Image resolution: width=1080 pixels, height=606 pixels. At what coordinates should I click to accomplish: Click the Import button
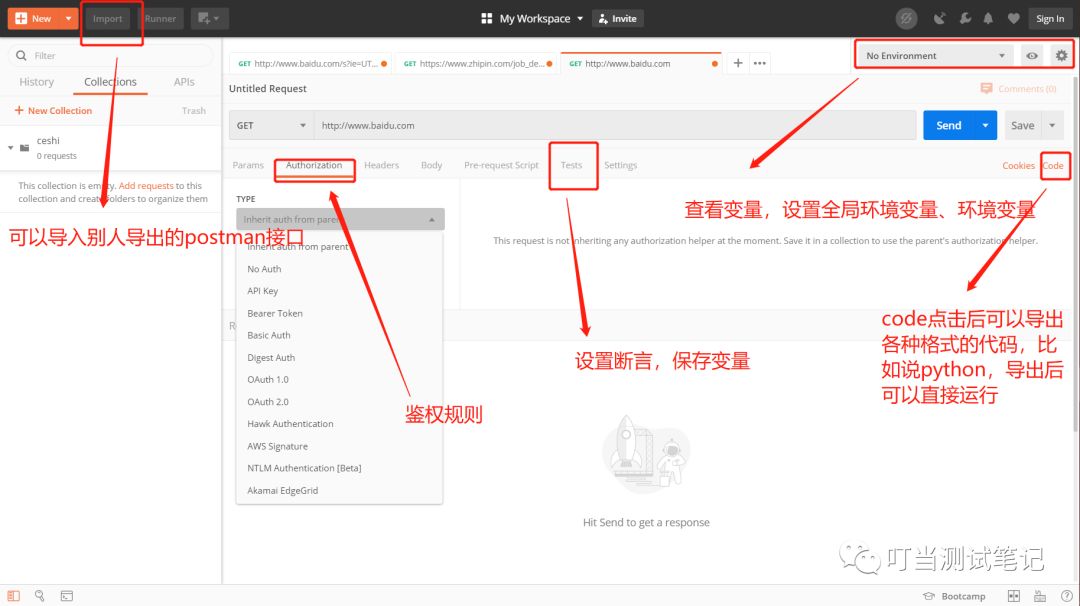pyautogui.click(x=107, y=19)
